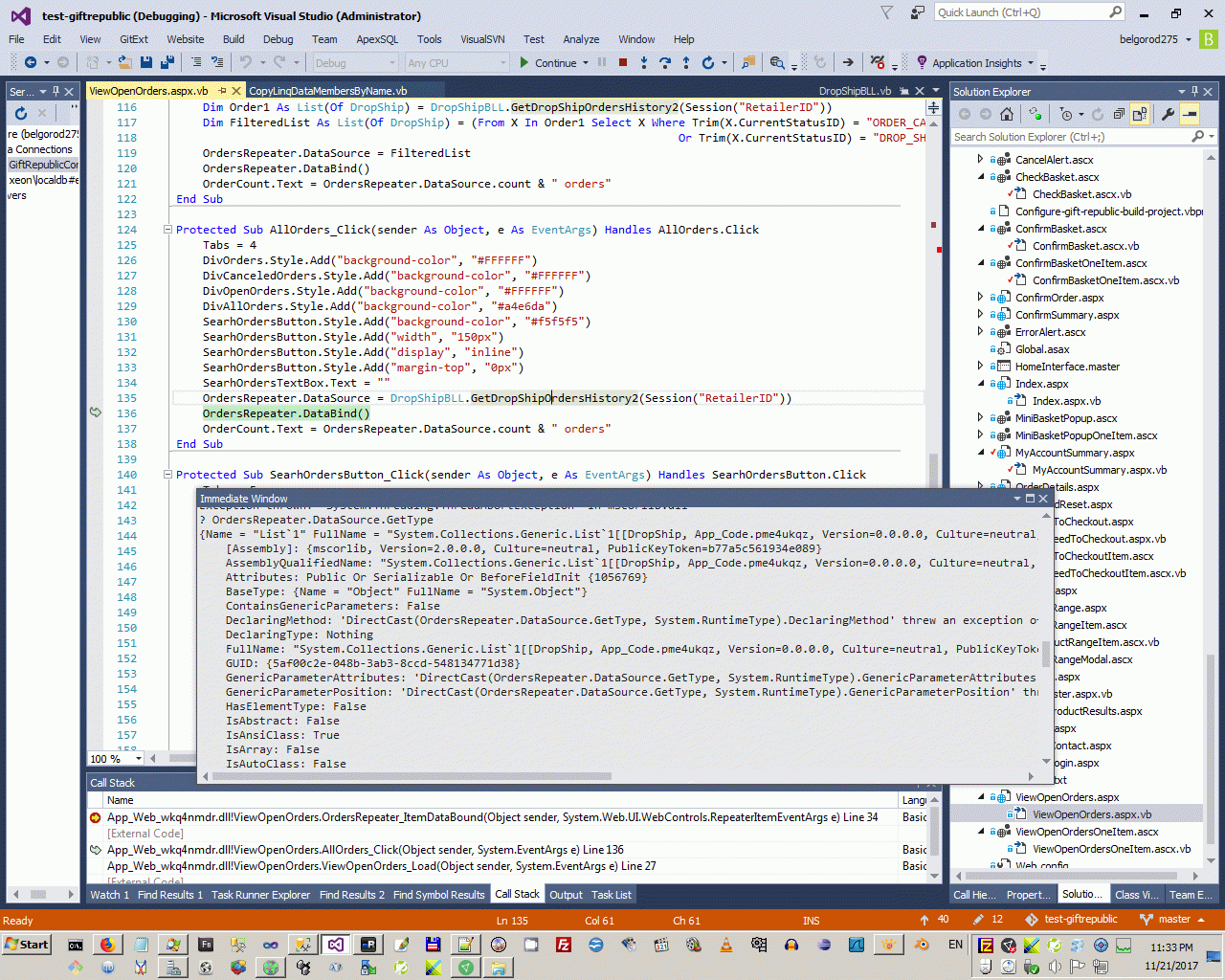This screenshot has height=980, width=1225.
Task: Open the ApexSQL menu
Action: 377,39
